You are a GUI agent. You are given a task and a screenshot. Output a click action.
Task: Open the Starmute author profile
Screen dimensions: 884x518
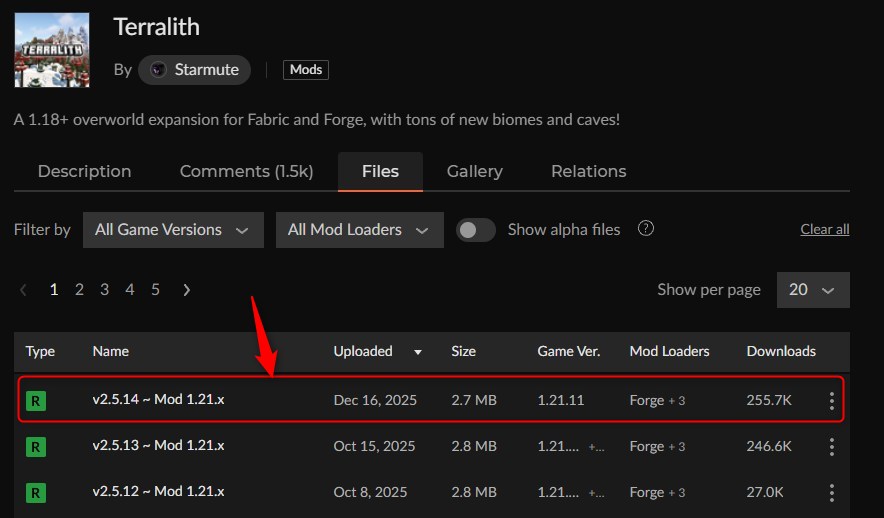194,69
